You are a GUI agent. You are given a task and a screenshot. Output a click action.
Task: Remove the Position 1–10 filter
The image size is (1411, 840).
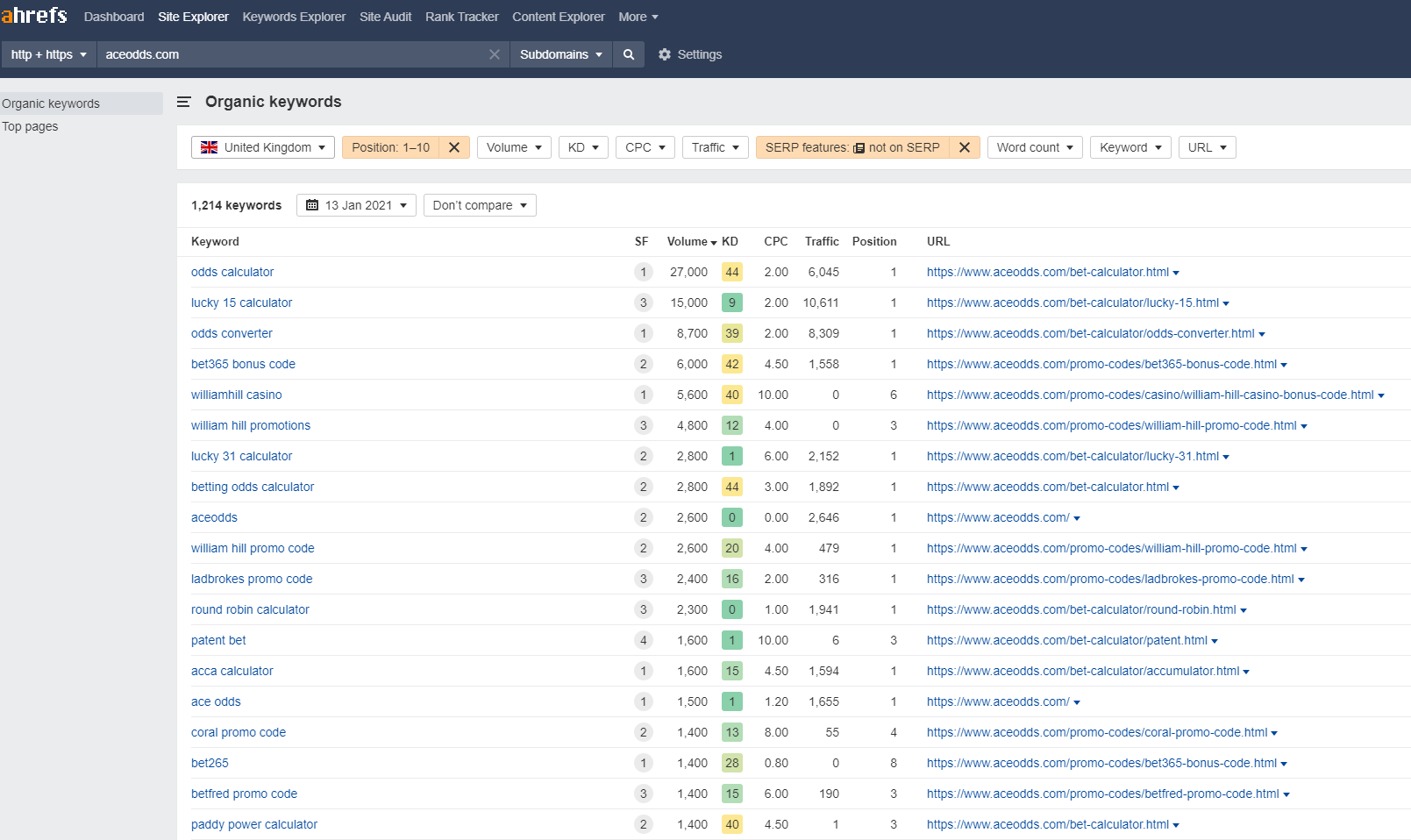pos(454,147)
